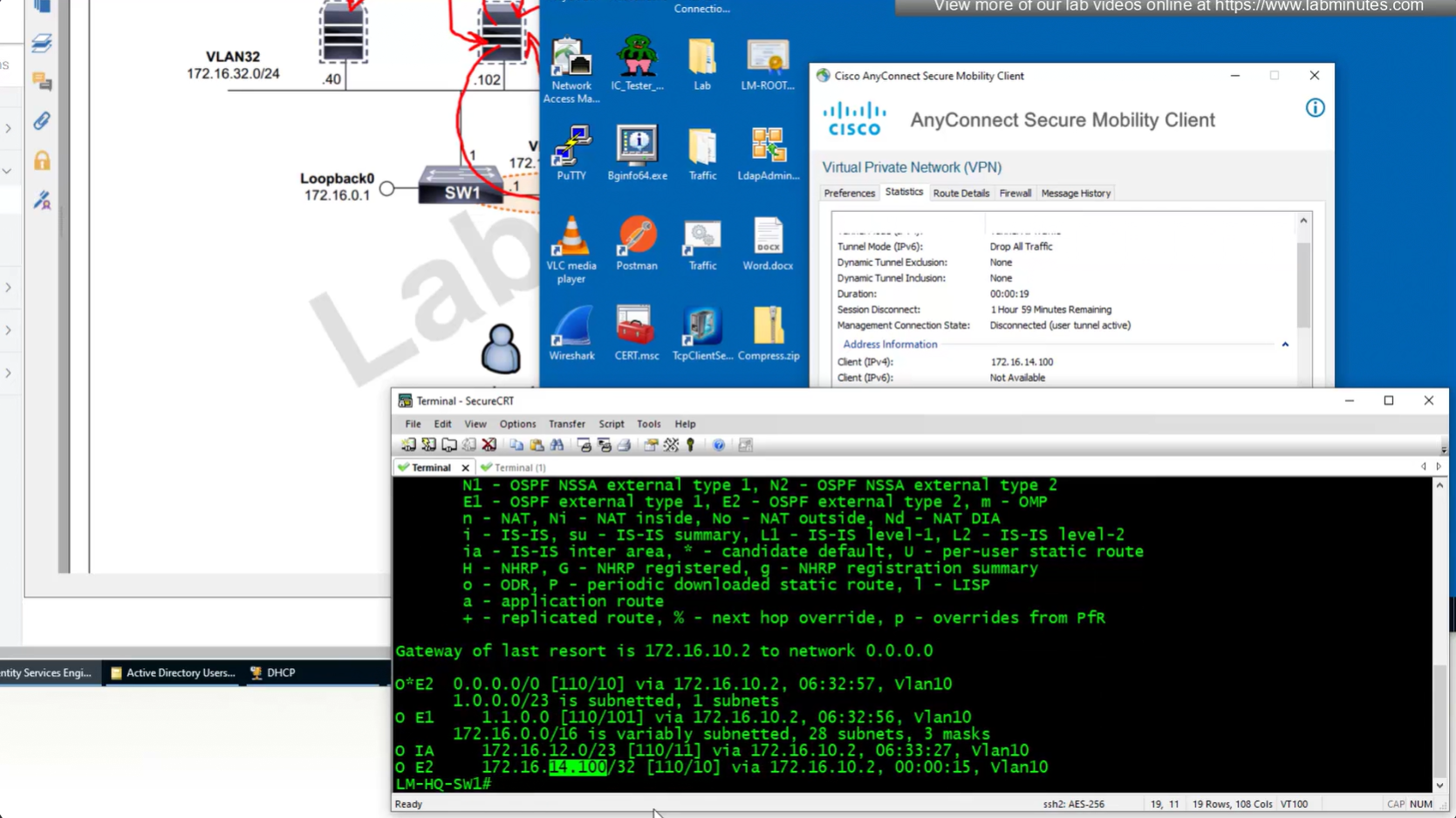Click the Find binoculars icon in SecureCRT toolbar
Screen dimensions: 1456x818
coord(557,446)
